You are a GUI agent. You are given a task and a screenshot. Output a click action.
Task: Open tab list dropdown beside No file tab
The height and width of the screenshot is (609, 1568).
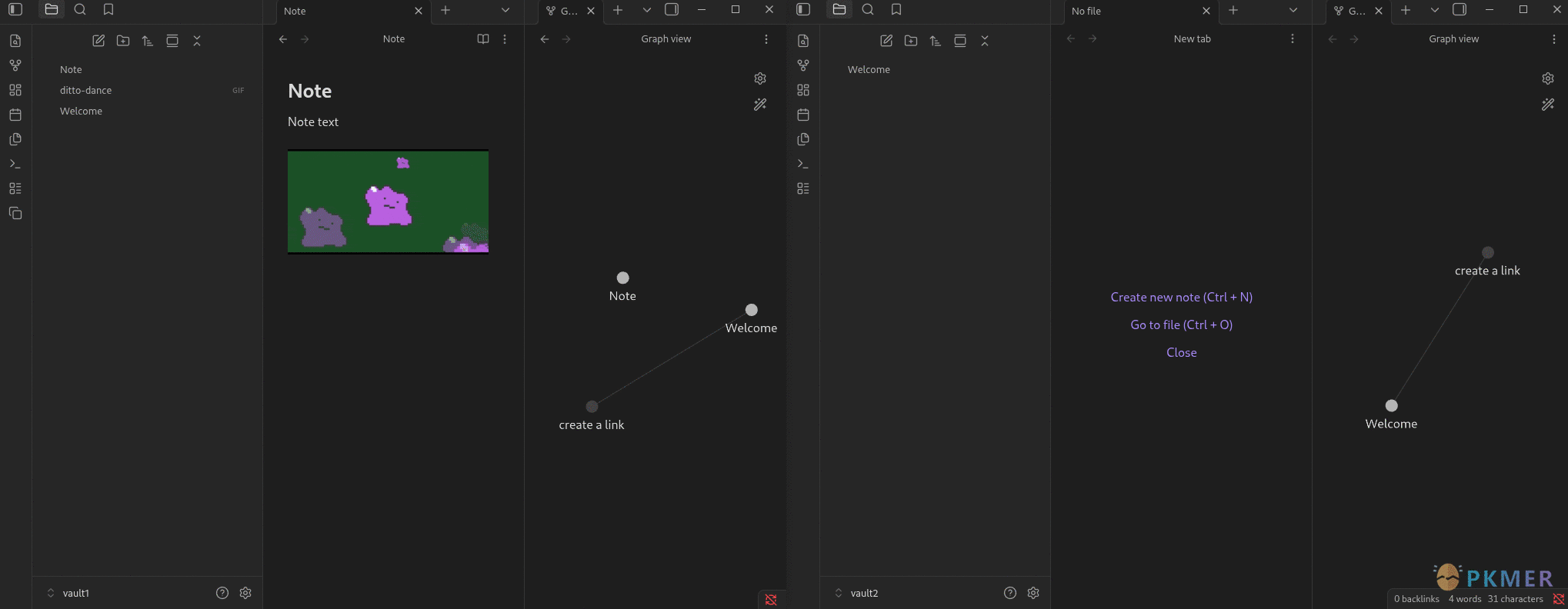pyautogui.click(x=1293, y=11)
